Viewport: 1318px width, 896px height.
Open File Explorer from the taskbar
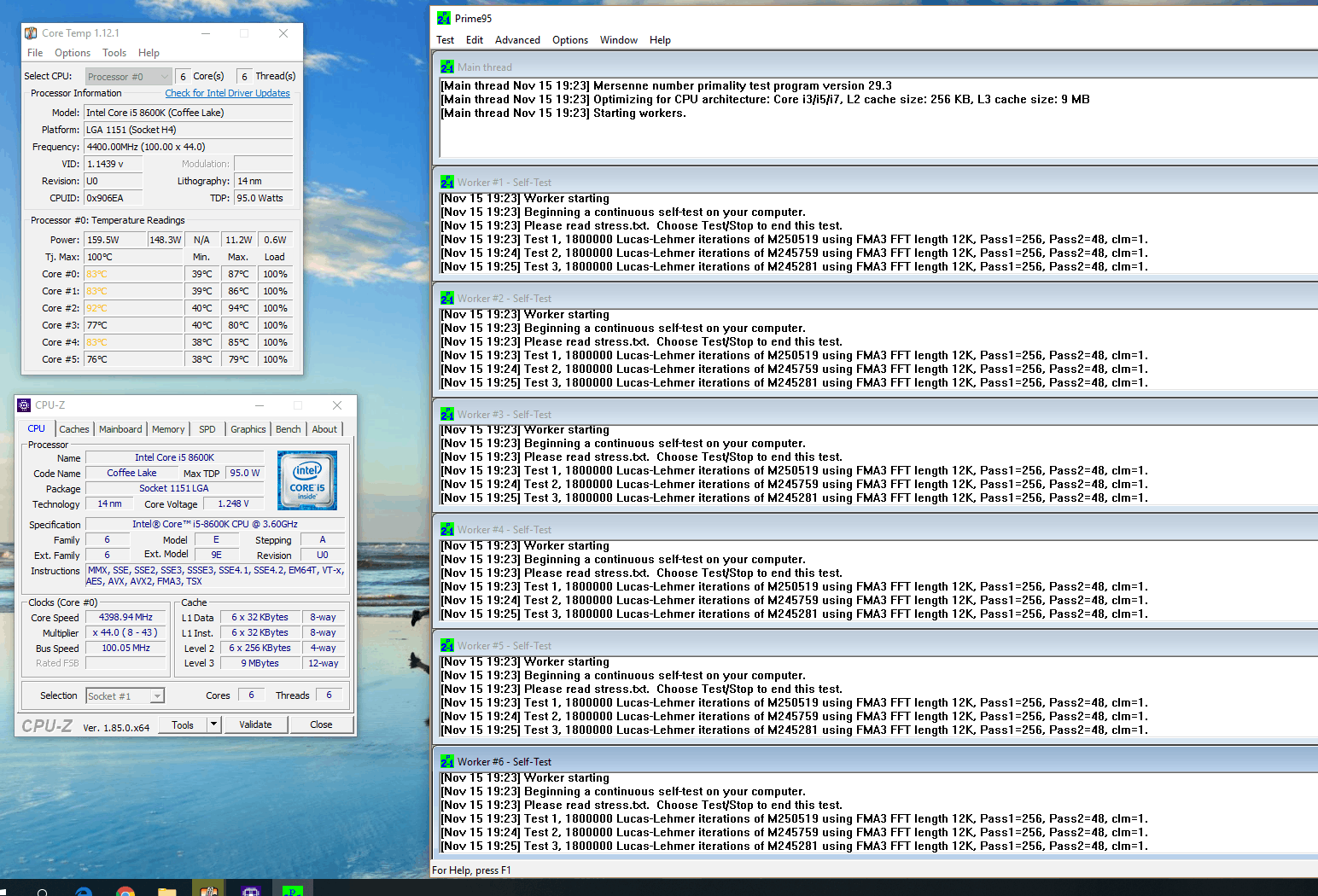167,891
